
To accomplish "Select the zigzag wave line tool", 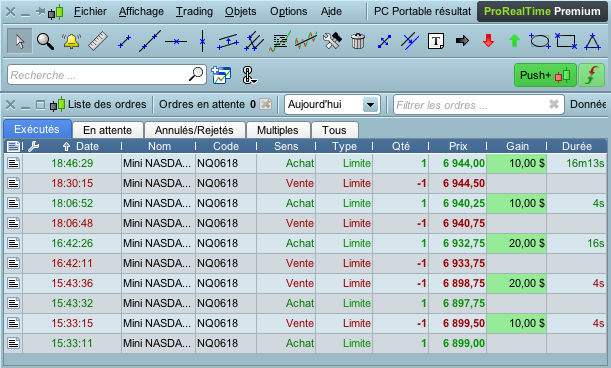I will point(306,41).
